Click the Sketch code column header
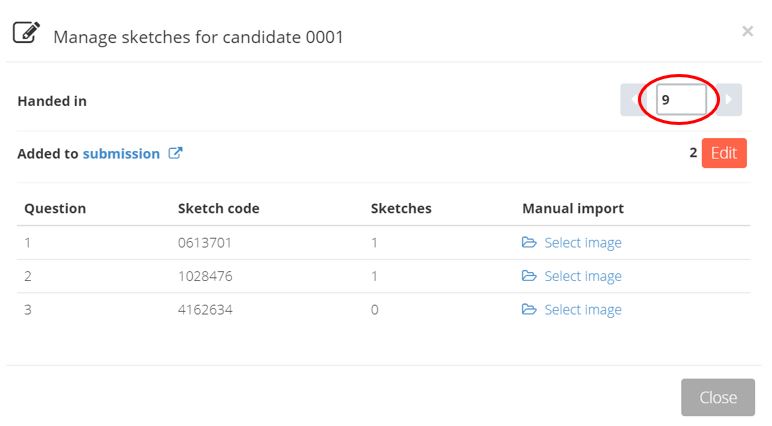Viewport: 772px width, 426px height. pos(219,208)
